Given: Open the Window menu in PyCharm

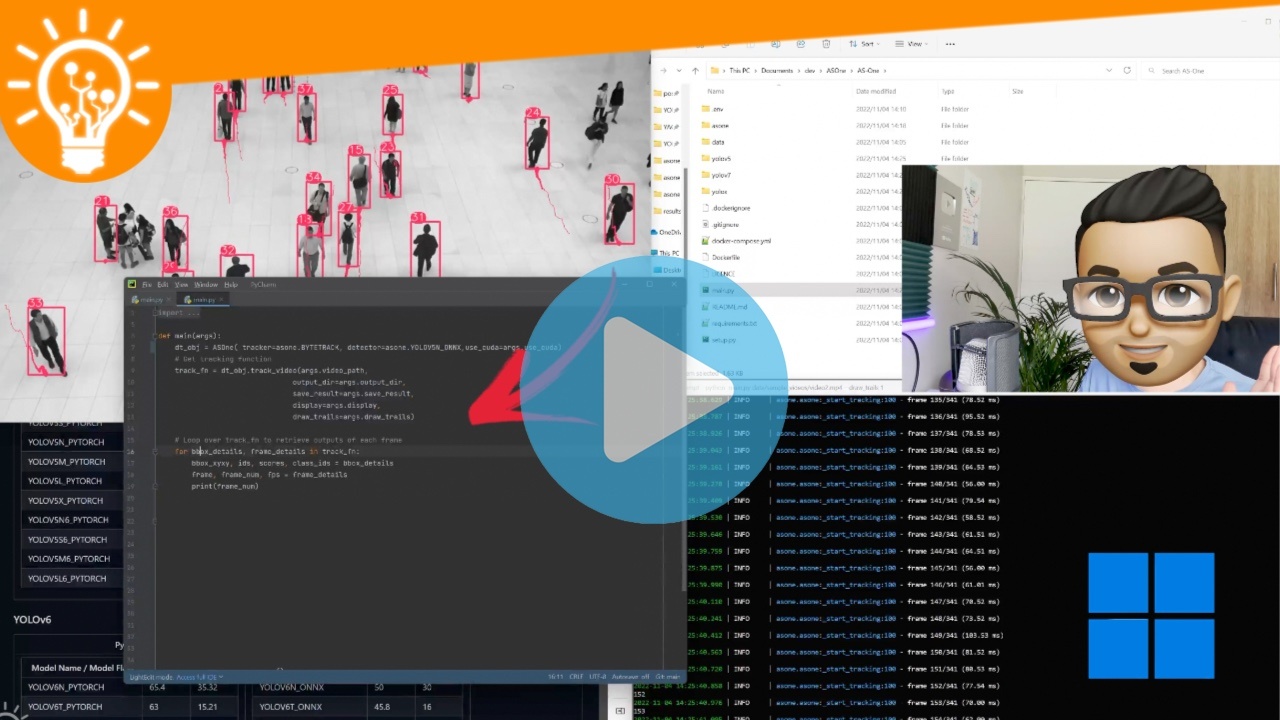Looking at the screenshot, I should pyautogui.click(x=206, y=285).
